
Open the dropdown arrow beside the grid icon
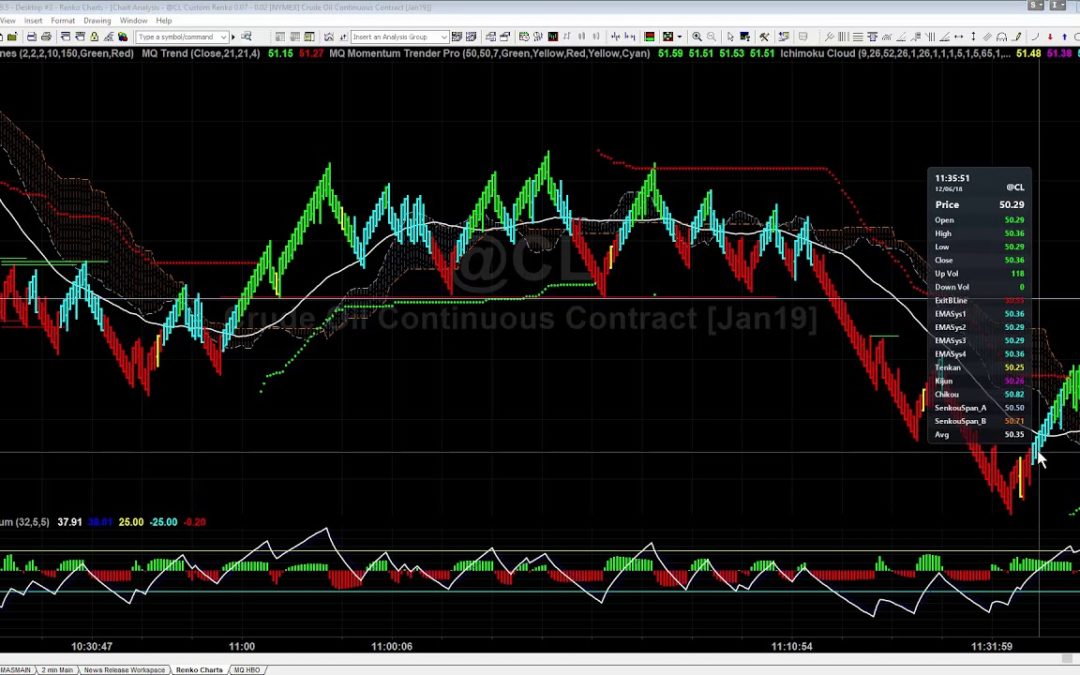[679, 37]
